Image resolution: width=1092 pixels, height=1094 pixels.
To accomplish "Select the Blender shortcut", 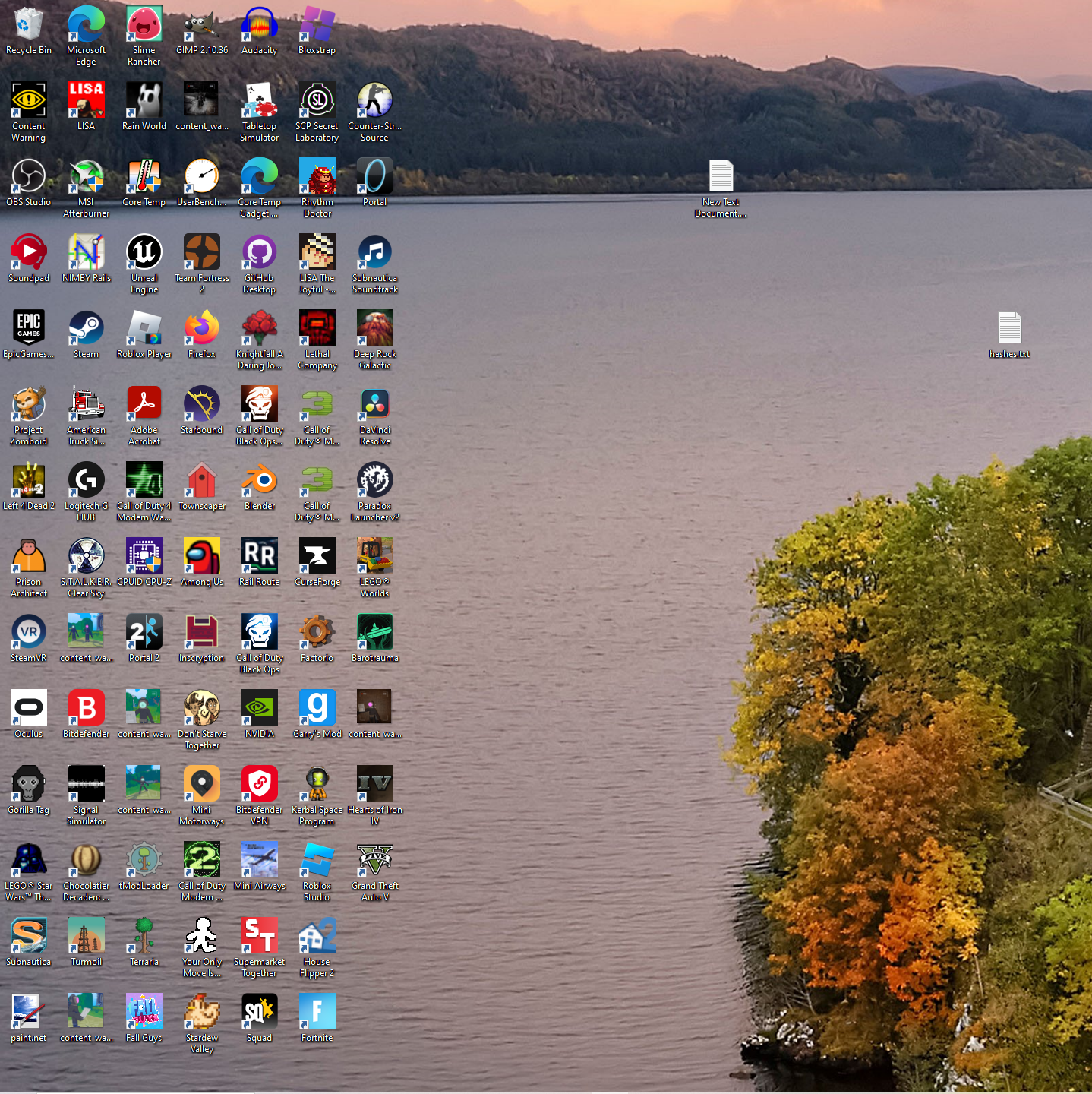I will (x=260, y=480).
